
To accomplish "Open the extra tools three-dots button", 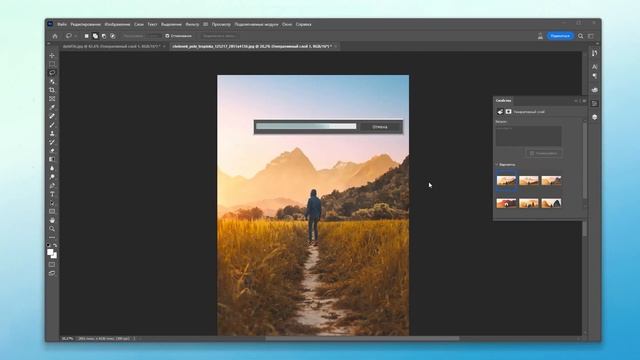I will coord(52,237).
